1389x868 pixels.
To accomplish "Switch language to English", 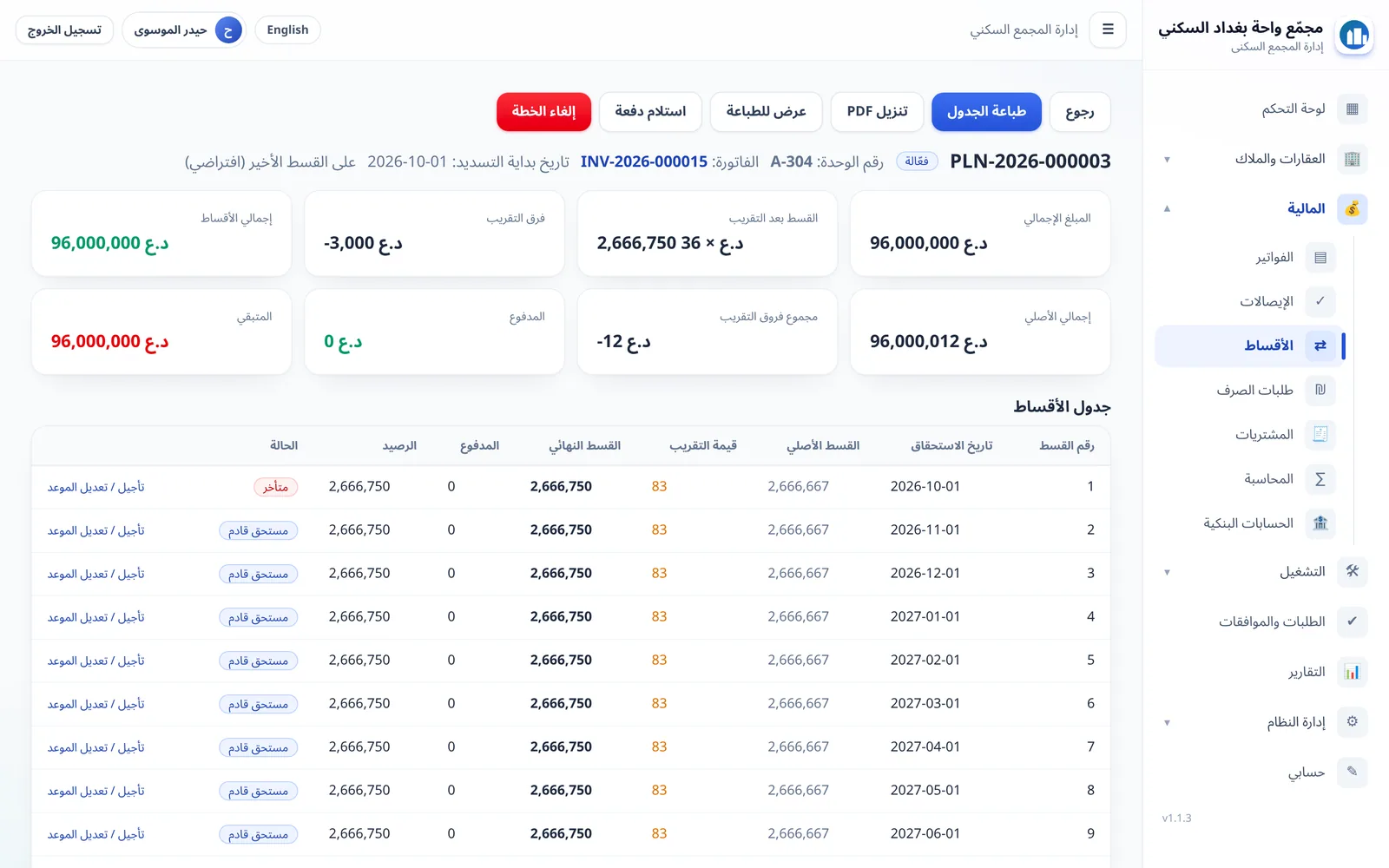I will pos(287,30).
